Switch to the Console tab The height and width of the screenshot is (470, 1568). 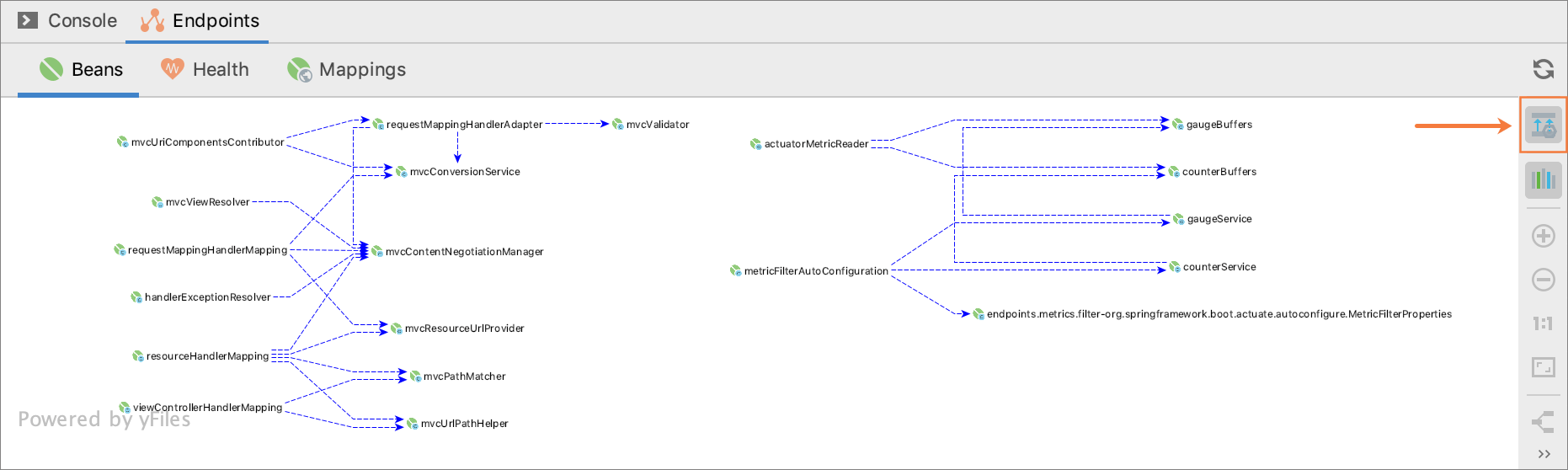coord(67,20)
